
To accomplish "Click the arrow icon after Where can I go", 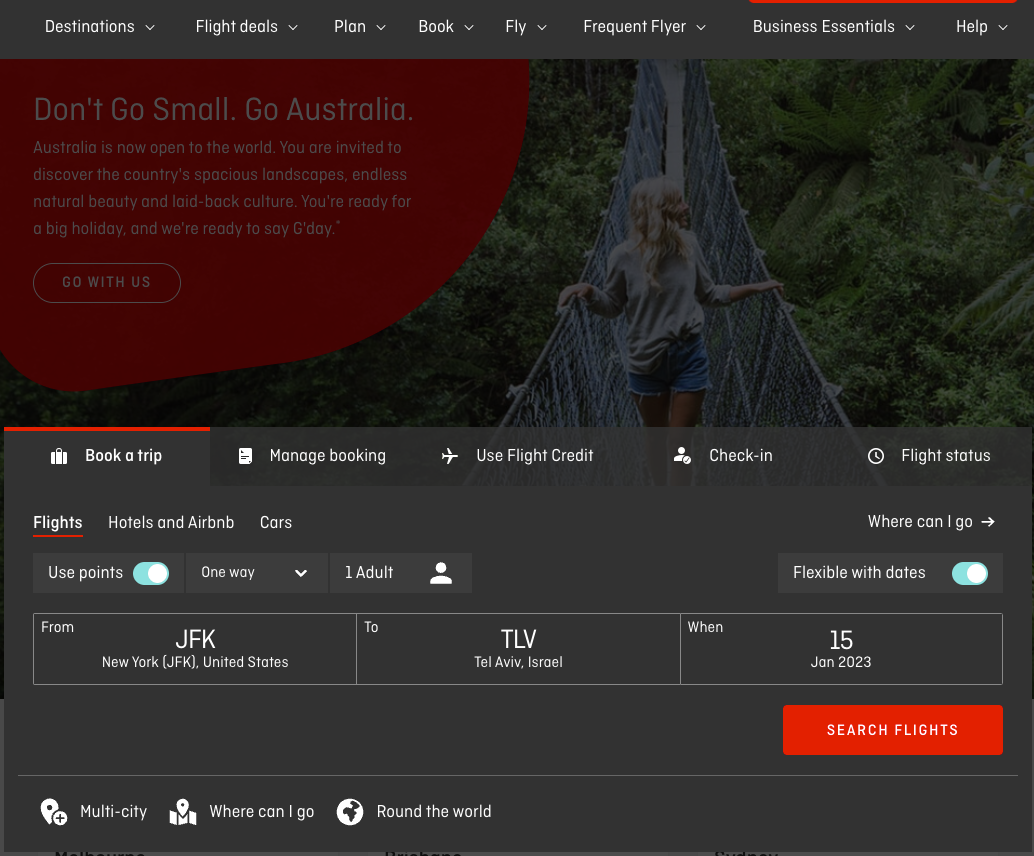I will [988, 522].
